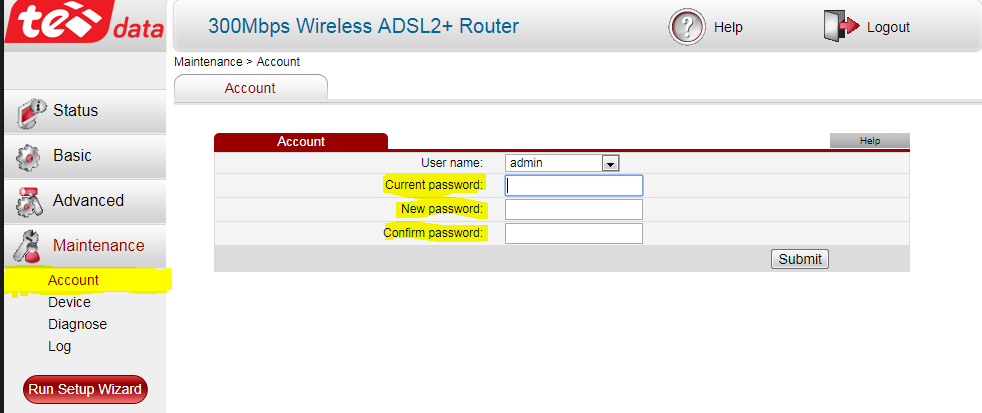
Task: Focus the Current password field
Action: point(573,185)
